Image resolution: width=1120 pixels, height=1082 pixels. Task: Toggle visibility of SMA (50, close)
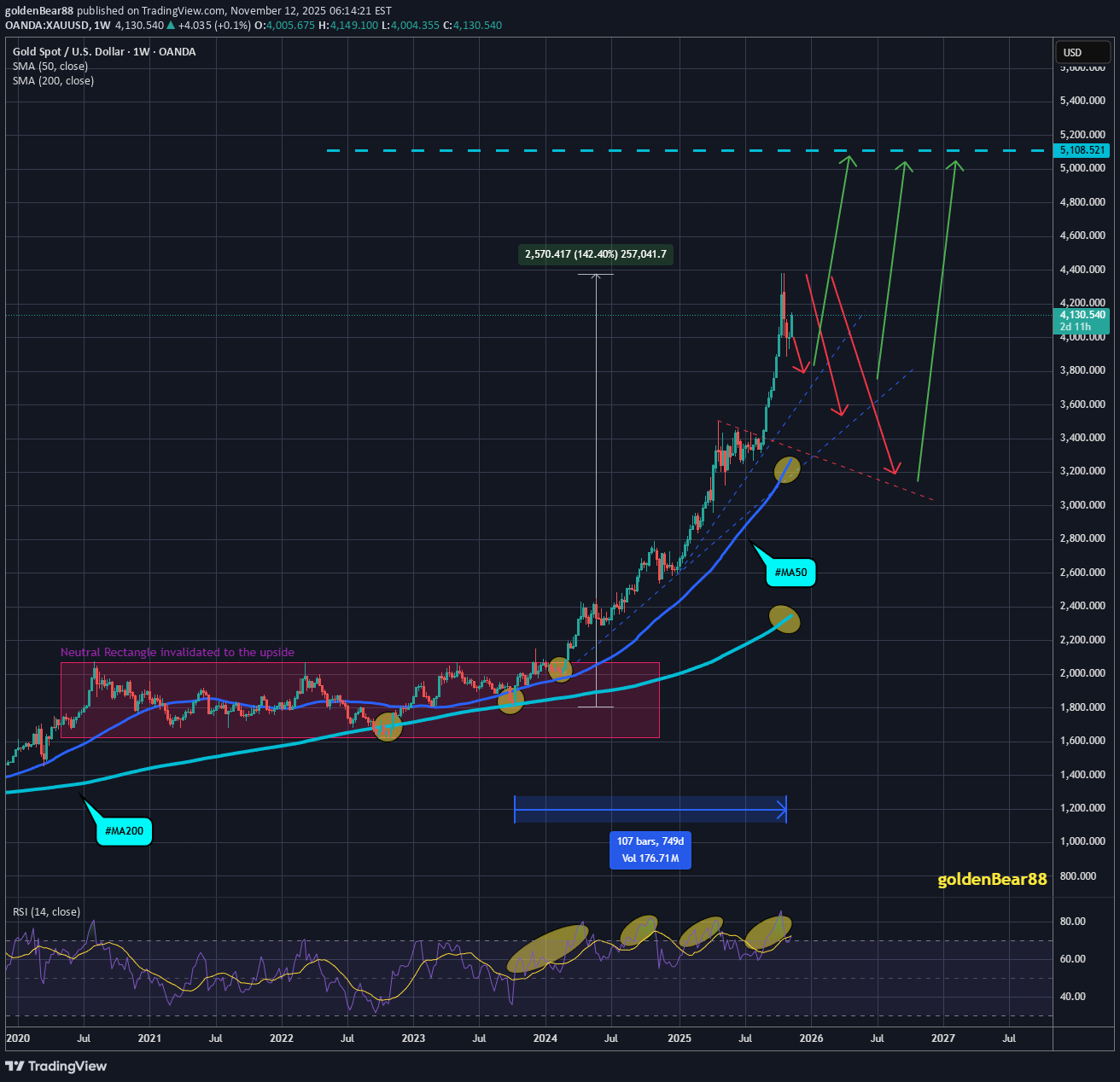[50, 66]
